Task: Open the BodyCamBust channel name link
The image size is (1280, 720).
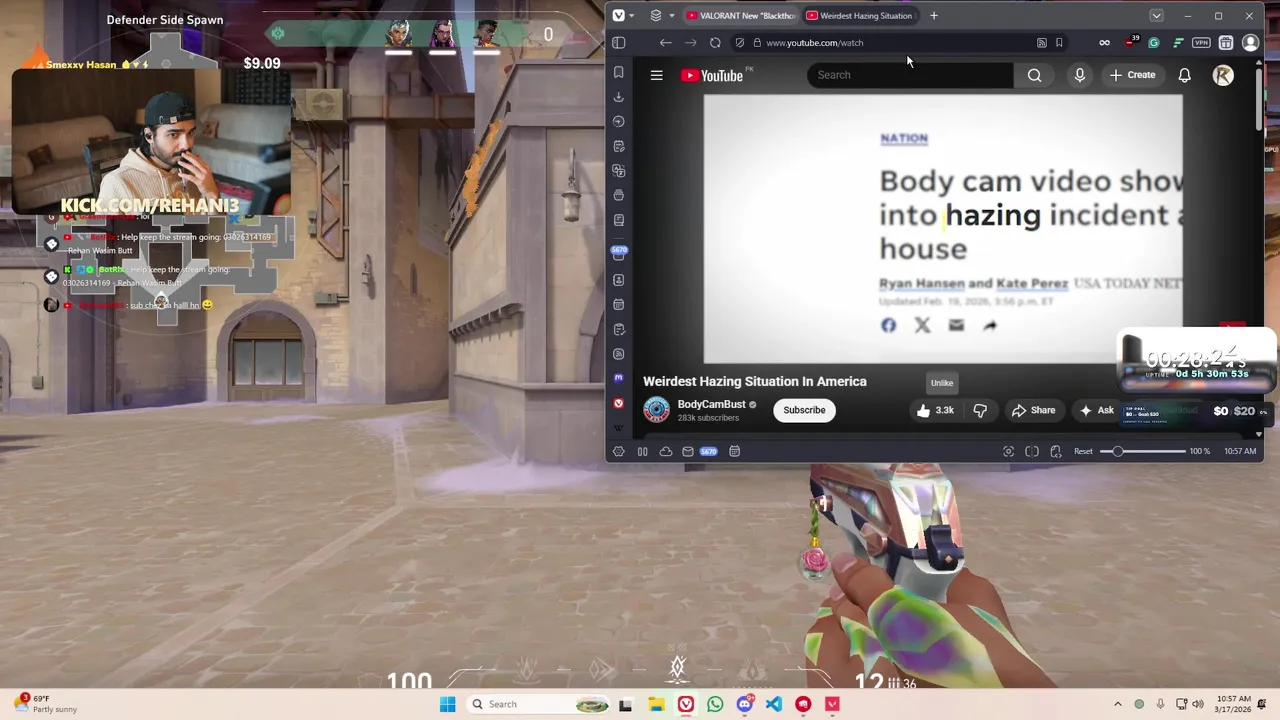Action: (711, 404)
